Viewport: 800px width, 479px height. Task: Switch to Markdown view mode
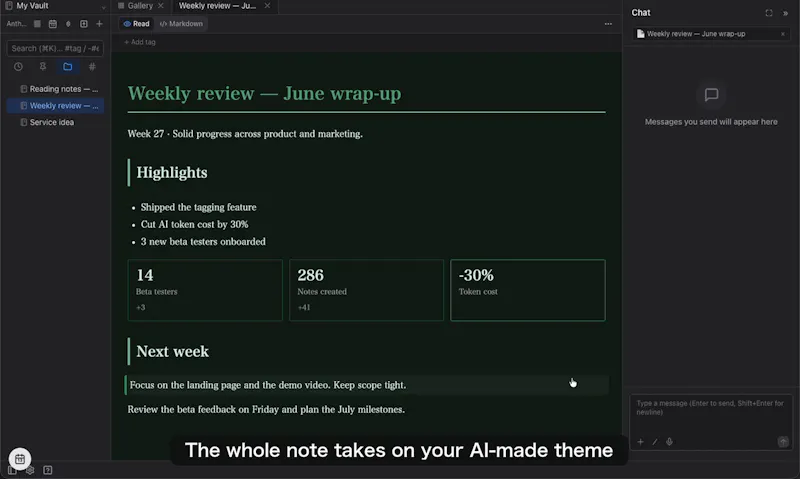coord(181,24)
